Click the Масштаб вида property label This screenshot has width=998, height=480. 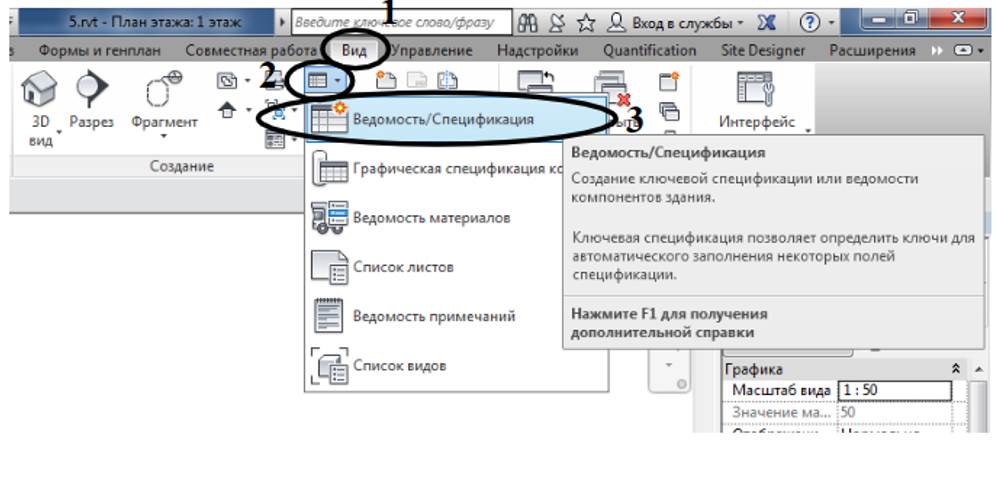[781, 390]
